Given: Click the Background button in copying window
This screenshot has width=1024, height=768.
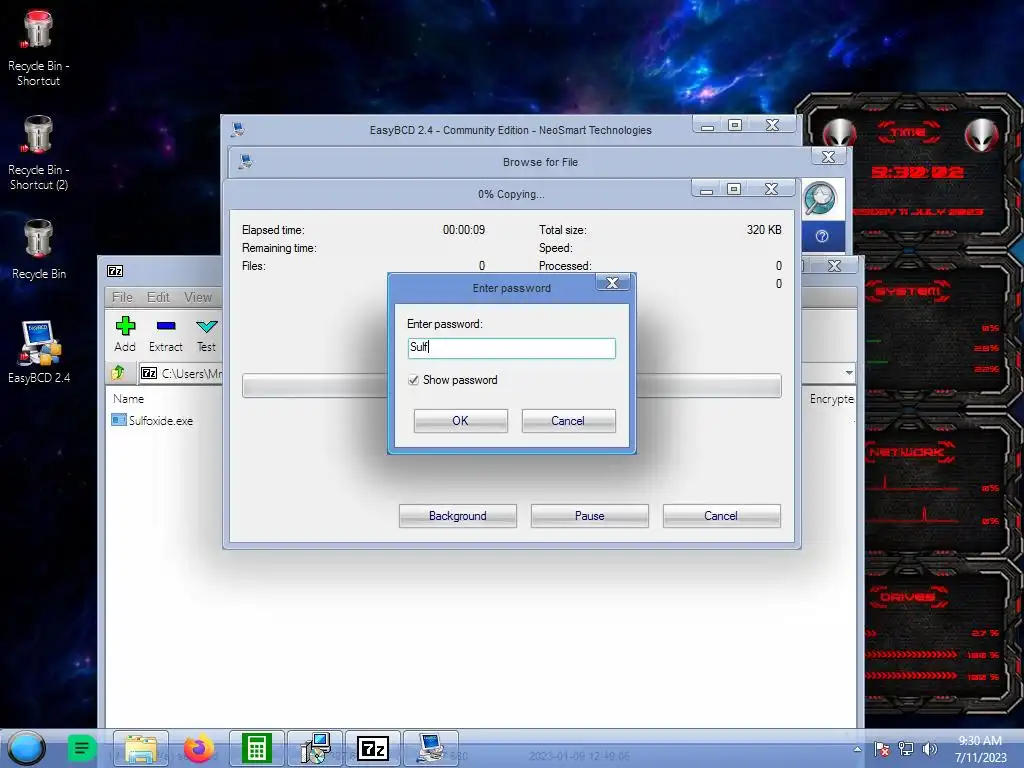Looking at the screenshot, I should click(x=458, y=516).
